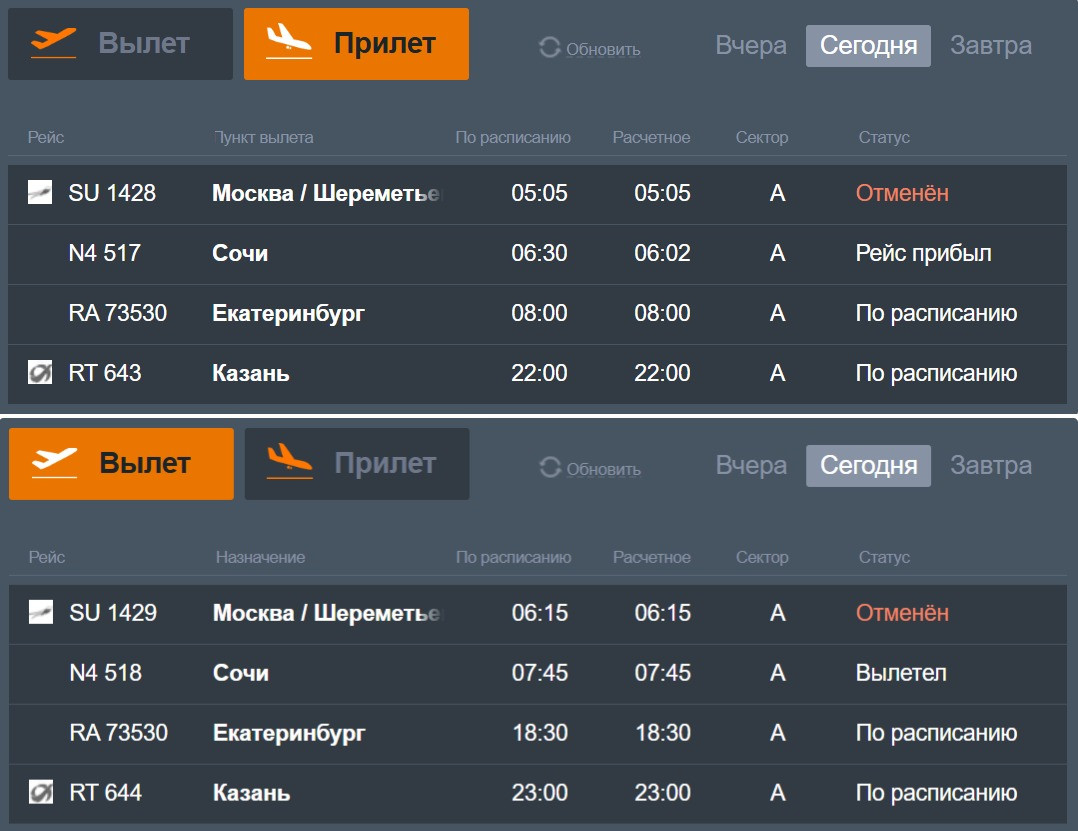Click the Aeroflot logo beside SU 1429
The height and width of the screenshot is (831, 1078).
[x=41, y=613]
